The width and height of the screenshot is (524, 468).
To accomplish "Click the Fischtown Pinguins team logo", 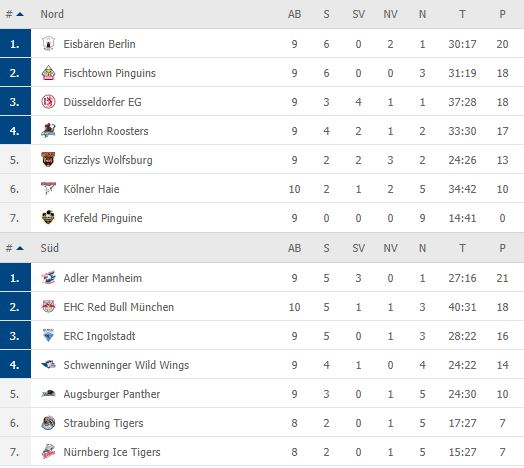I will tap(48, 73).
